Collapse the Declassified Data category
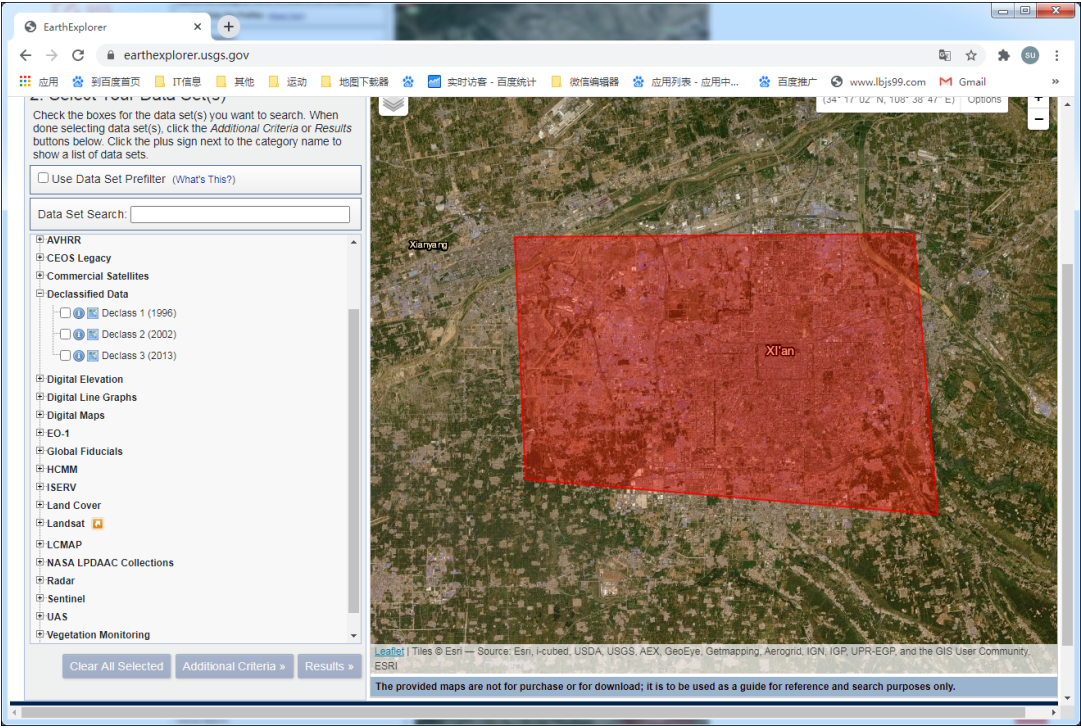 click(40, 294)
